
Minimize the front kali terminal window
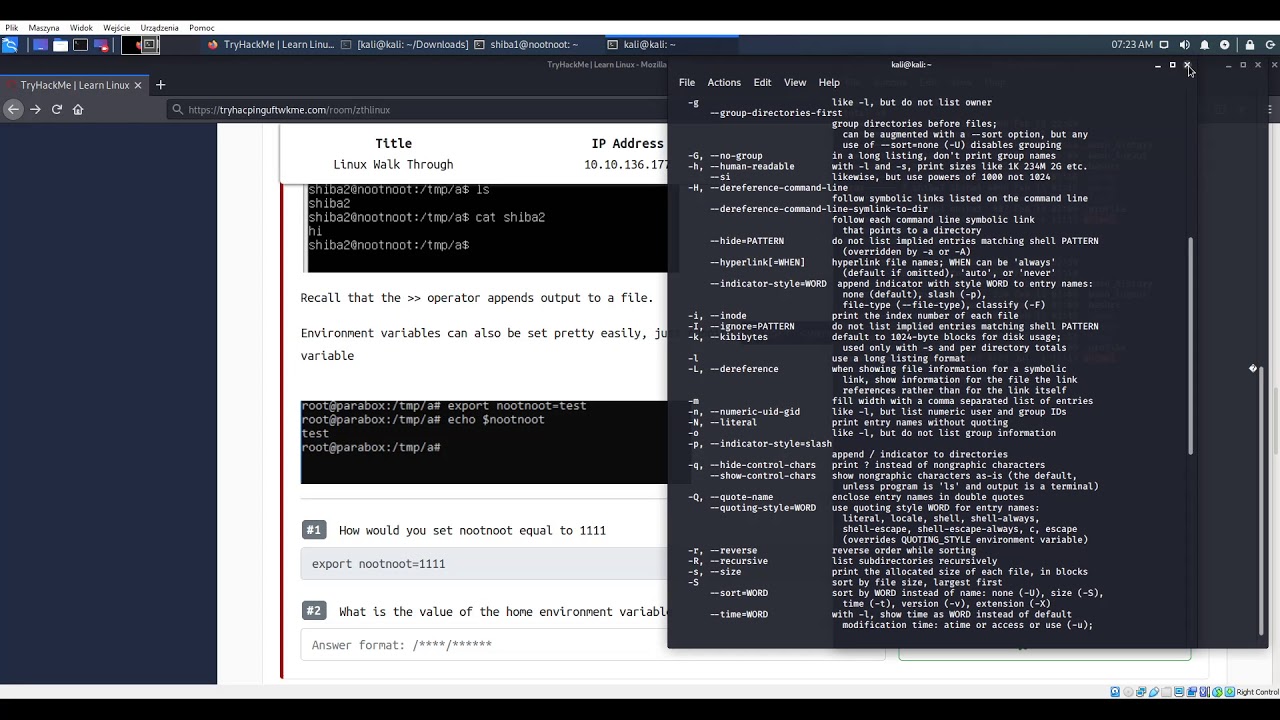click(x=1158, y=65)
